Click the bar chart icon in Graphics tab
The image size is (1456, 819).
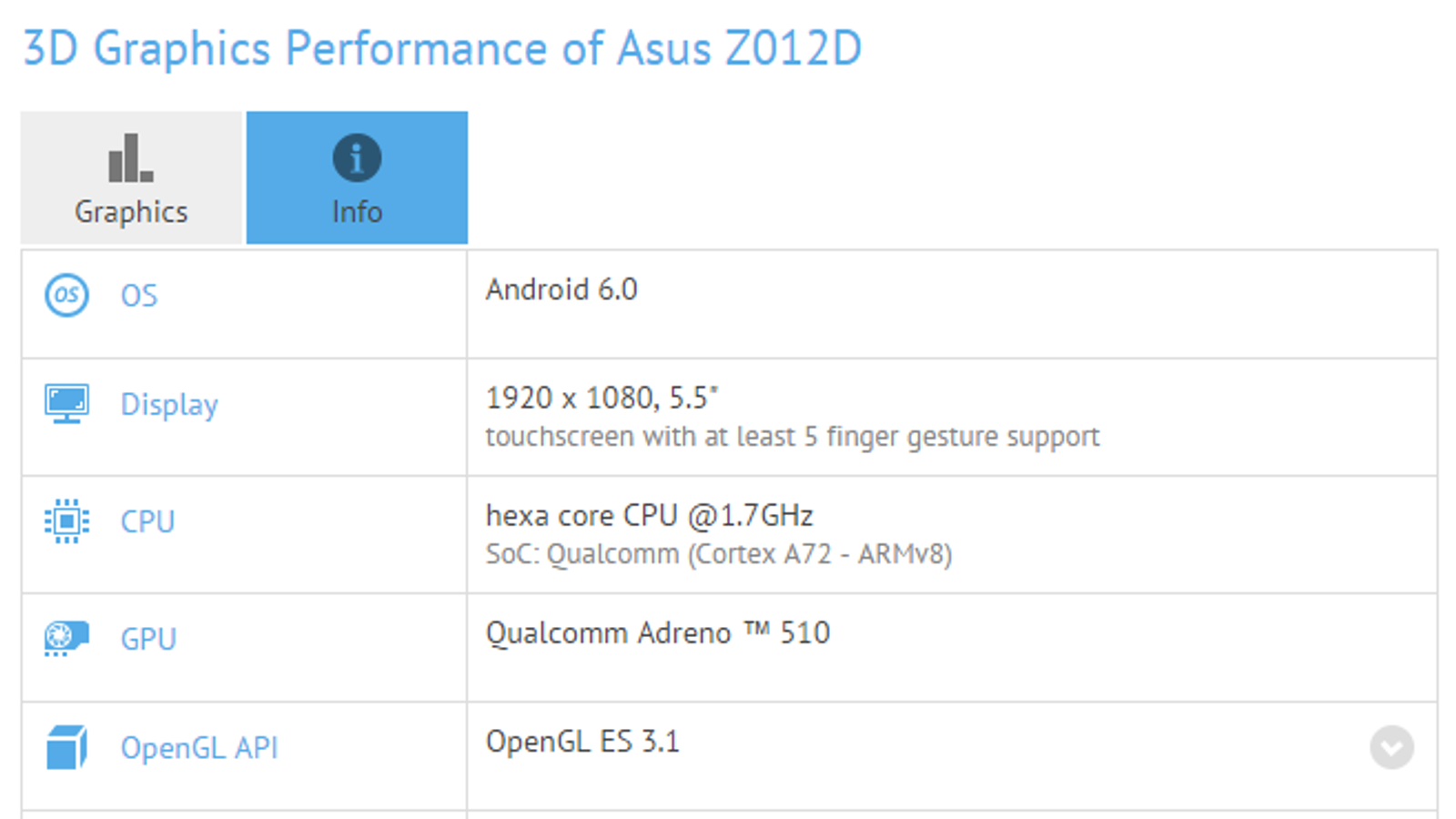click(130, 158)
